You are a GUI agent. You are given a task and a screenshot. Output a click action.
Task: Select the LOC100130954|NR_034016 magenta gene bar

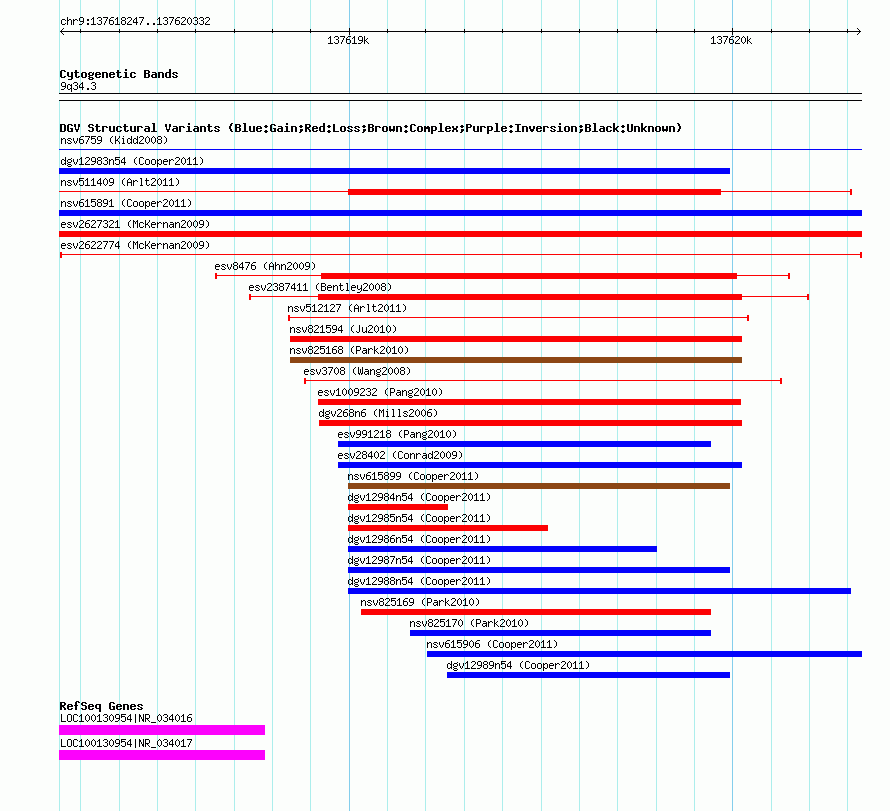(x=162, y=730)
